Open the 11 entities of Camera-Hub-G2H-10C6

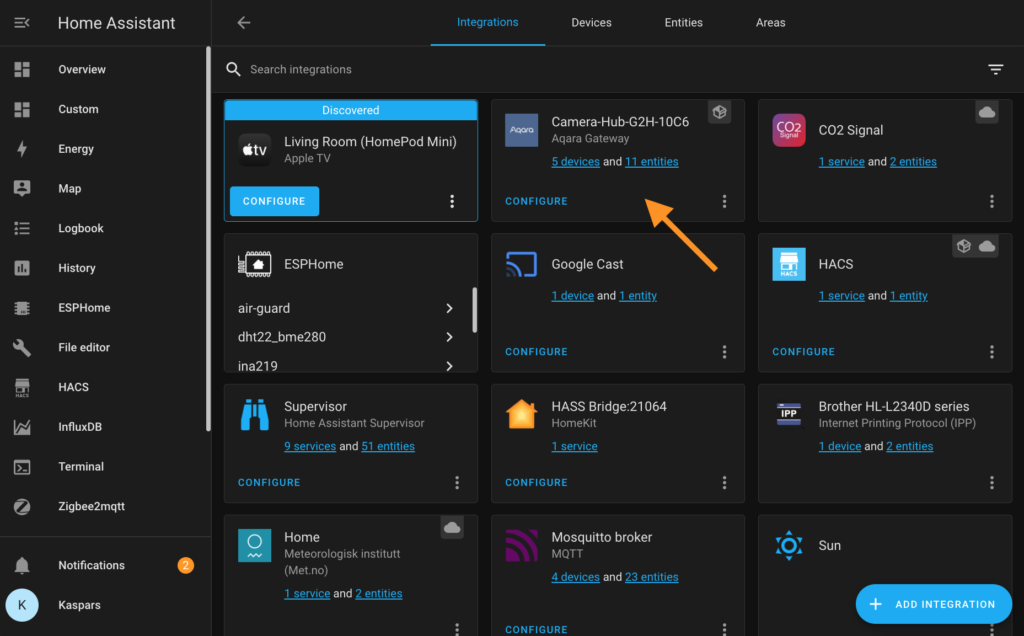pyautogui.click(x=652, y=161)
